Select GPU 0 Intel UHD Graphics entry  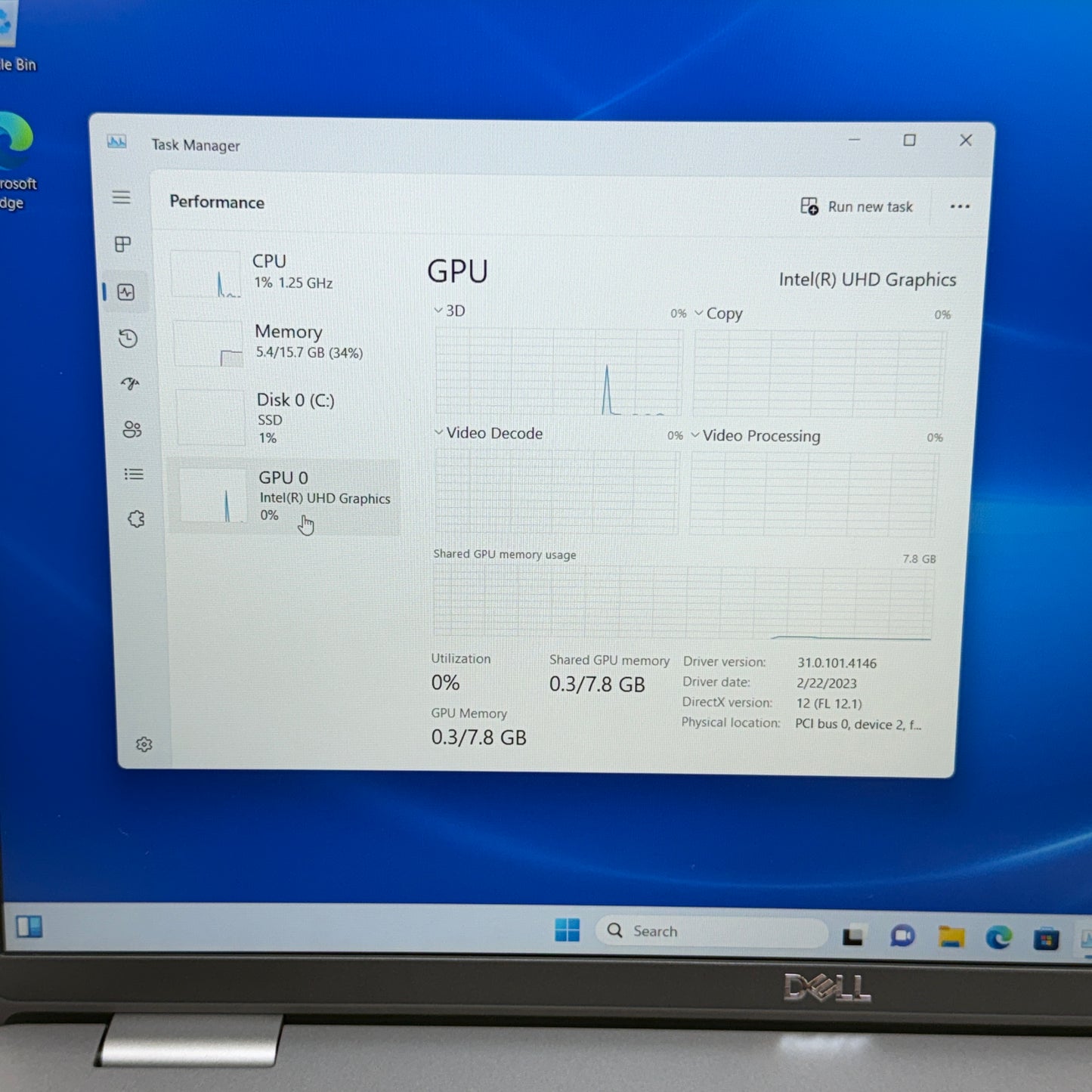click(x=285, y=497)
